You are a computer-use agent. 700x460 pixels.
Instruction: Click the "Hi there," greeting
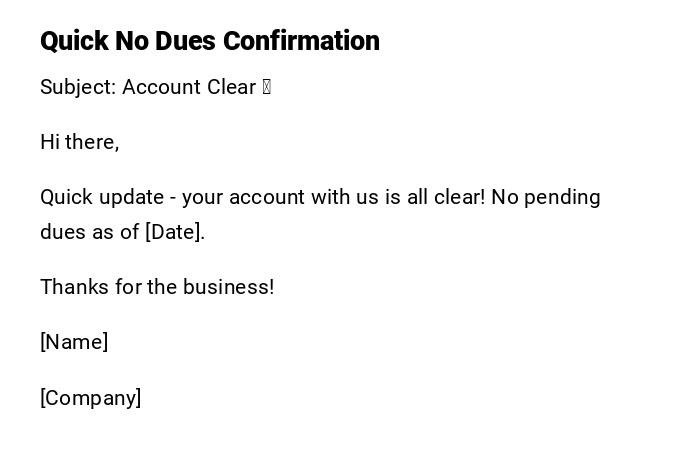(x=80, y=142)
